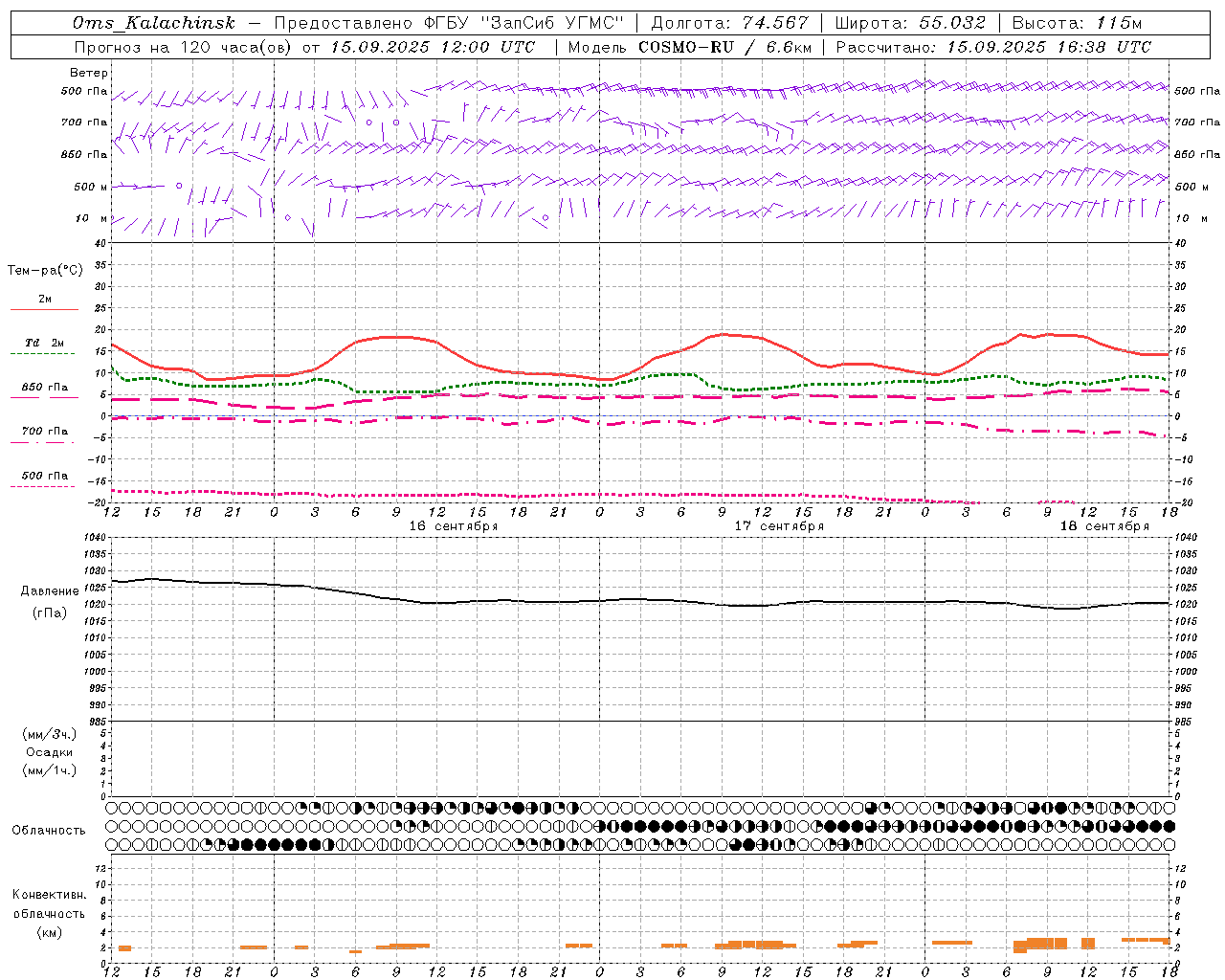Screen dimensions: 1225x980
Task: Click the '16 сентября' date label
Action: pos(454,526)
